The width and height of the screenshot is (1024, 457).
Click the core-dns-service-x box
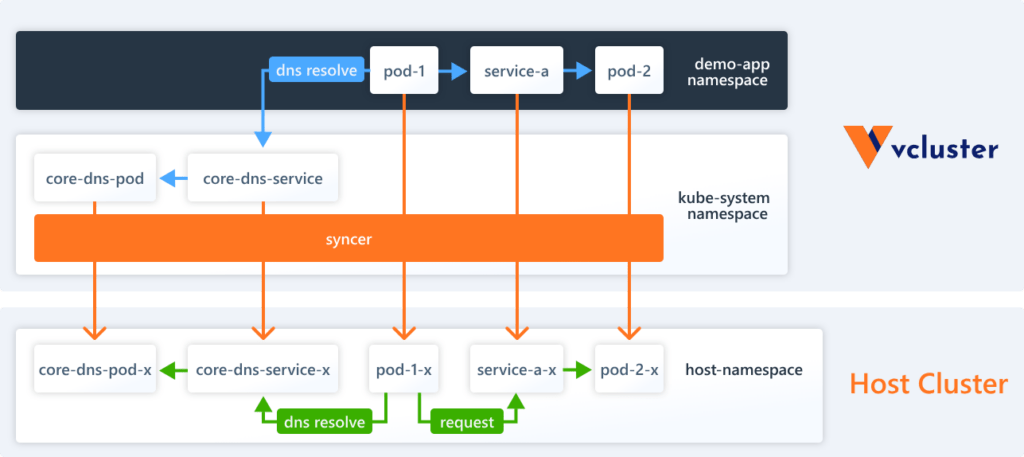[x=263, y=369]
